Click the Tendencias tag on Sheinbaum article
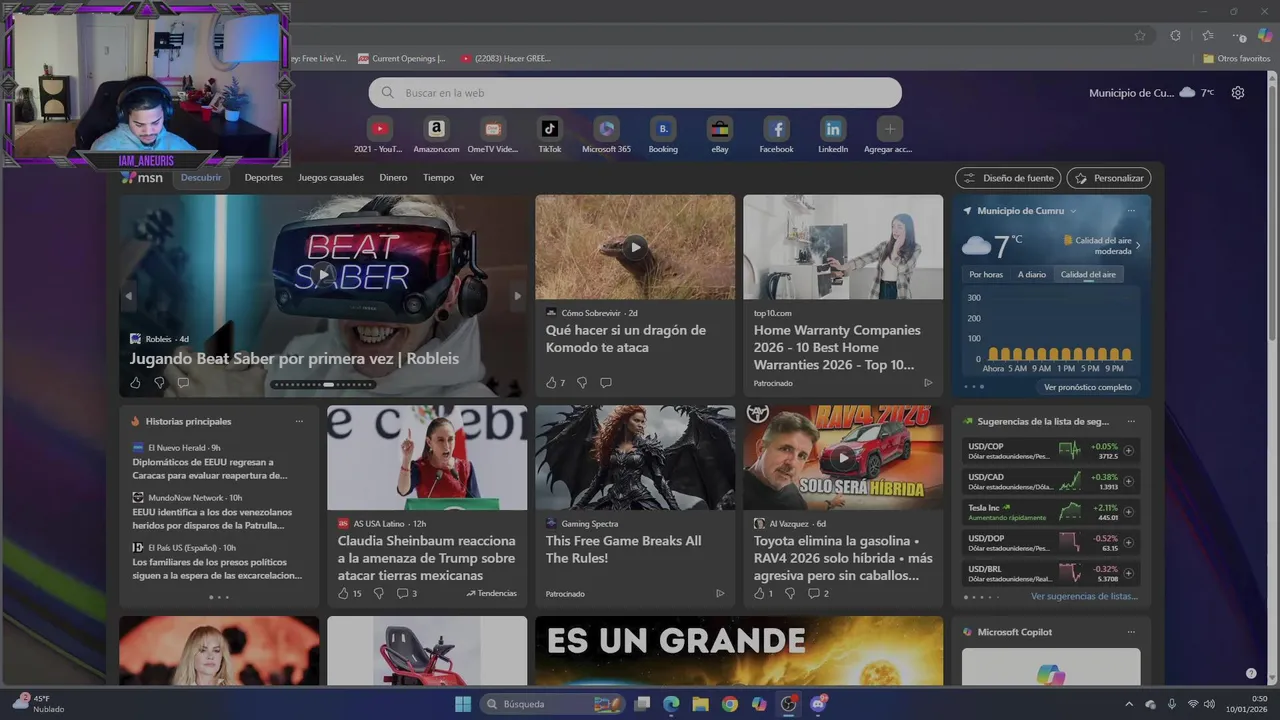 pyautogui.click(x=491, y=594)
